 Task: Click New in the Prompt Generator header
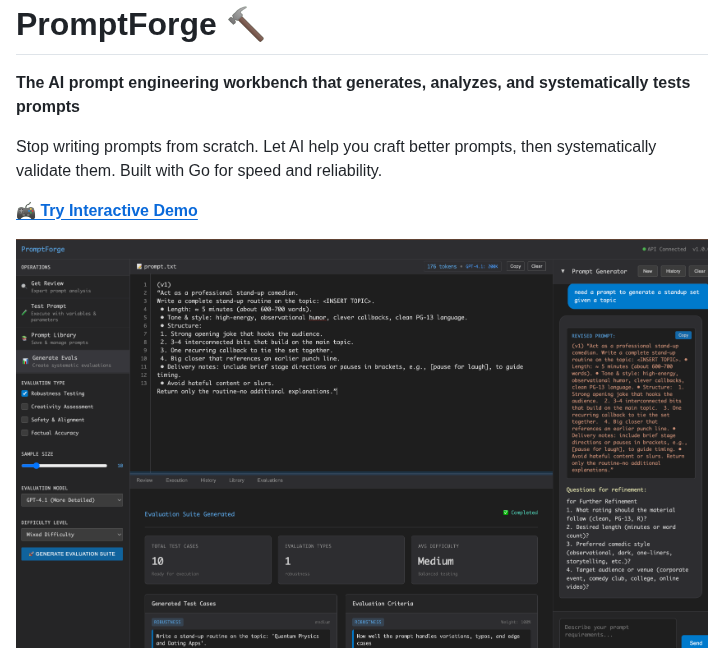point(647,271)
